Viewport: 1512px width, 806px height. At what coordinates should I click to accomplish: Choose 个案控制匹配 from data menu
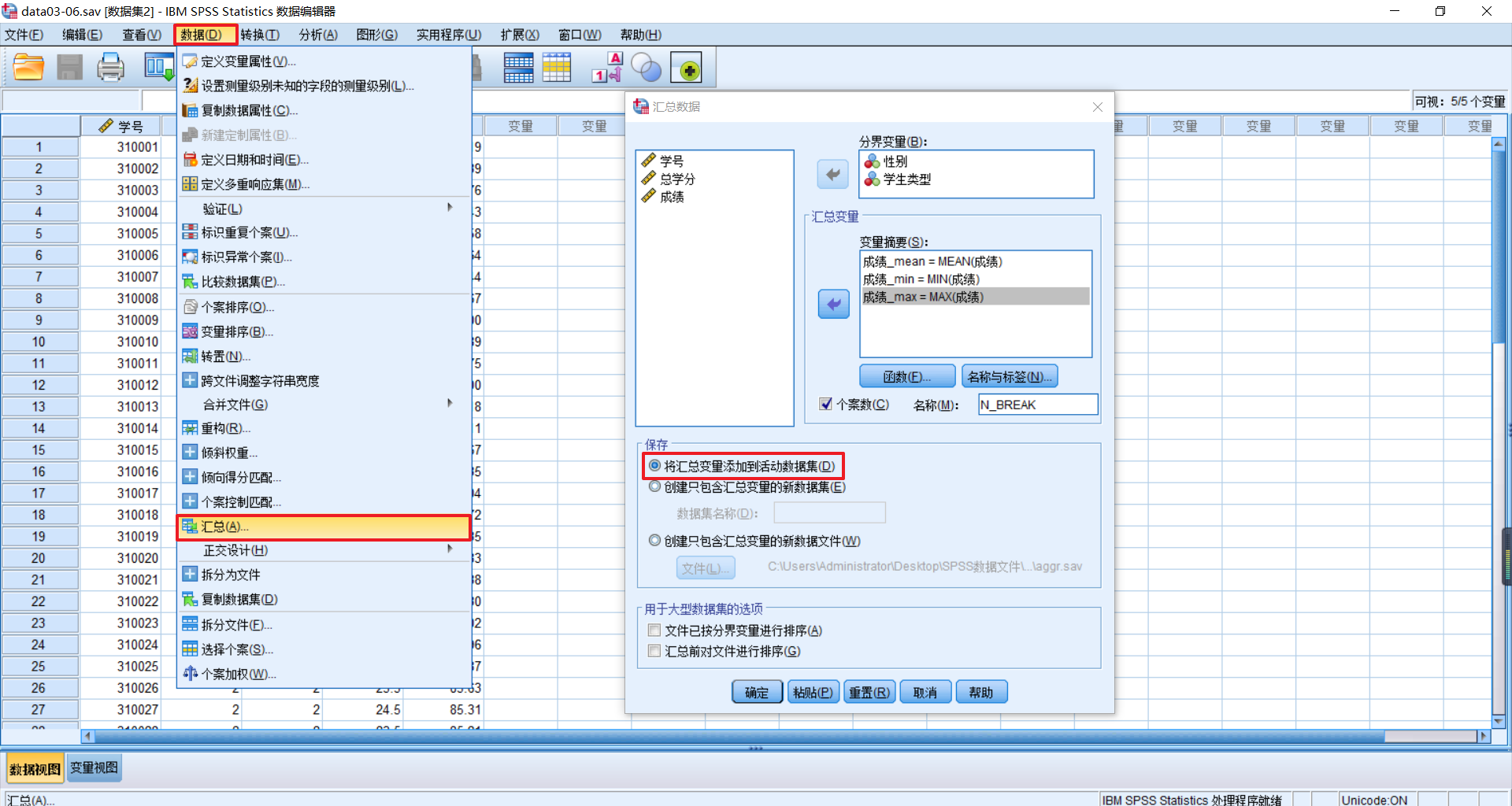[324, 501]
